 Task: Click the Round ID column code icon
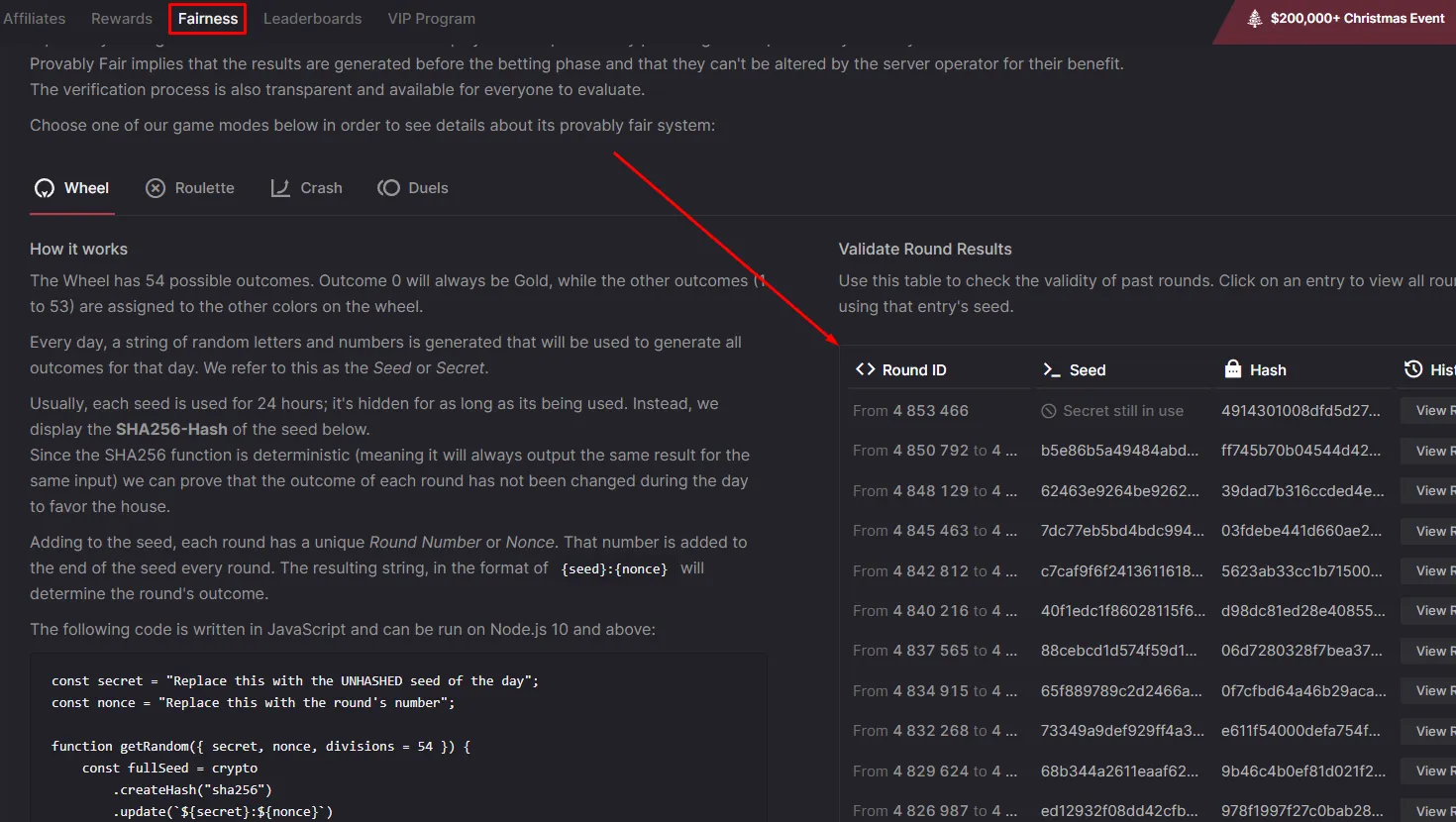pos(865,369)
